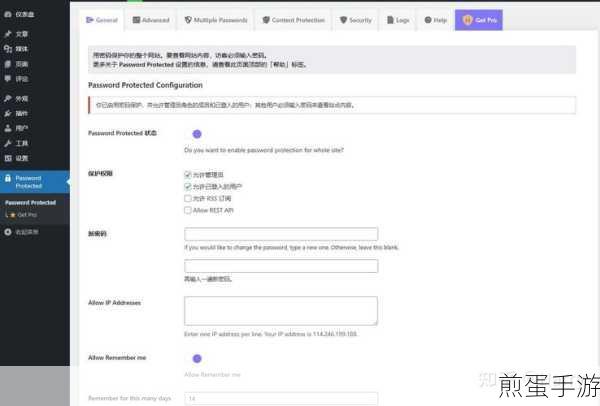Open the Dashboard (仪表盘) sidebar item
Image resolution: width=600 pixels, height=406 pixels.
(x=19, y=15)
